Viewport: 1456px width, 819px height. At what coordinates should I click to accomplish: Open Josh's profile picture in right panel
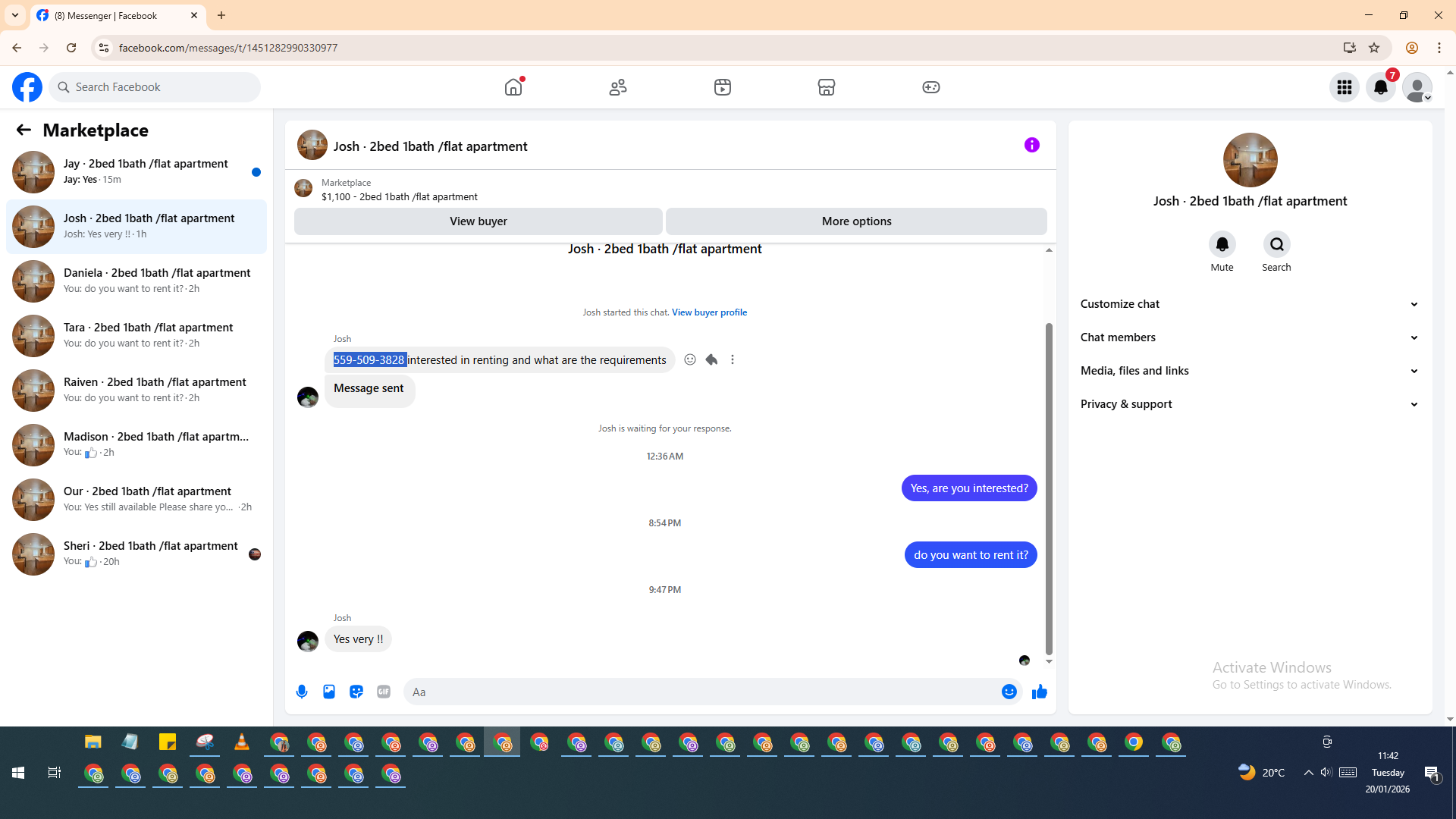[1250, 160]
